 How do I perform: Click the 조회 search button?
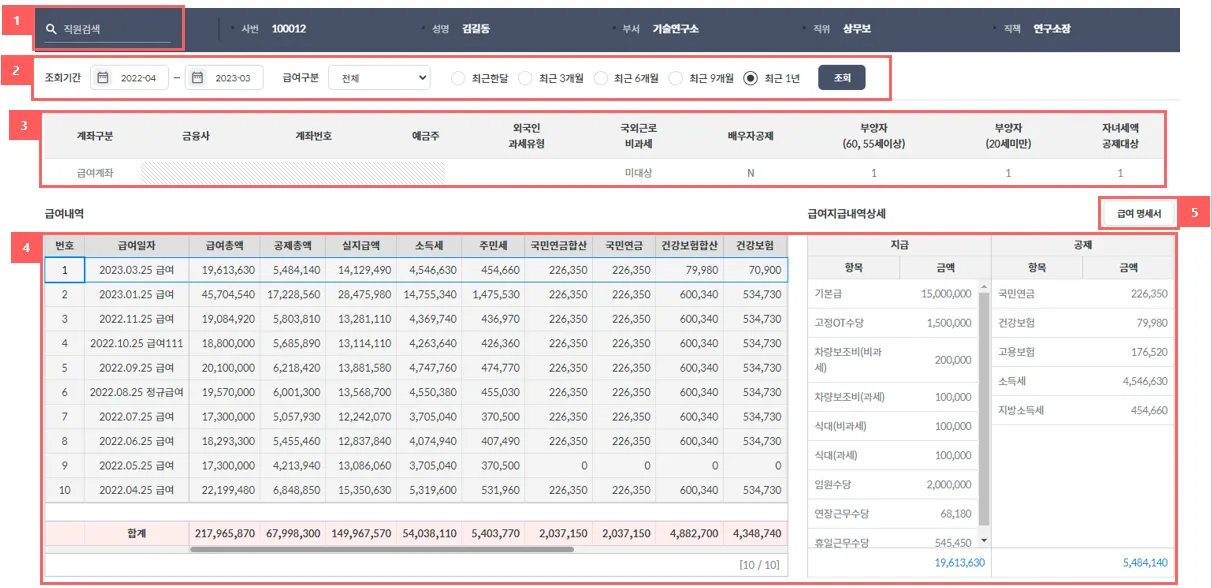coord(841,78)
